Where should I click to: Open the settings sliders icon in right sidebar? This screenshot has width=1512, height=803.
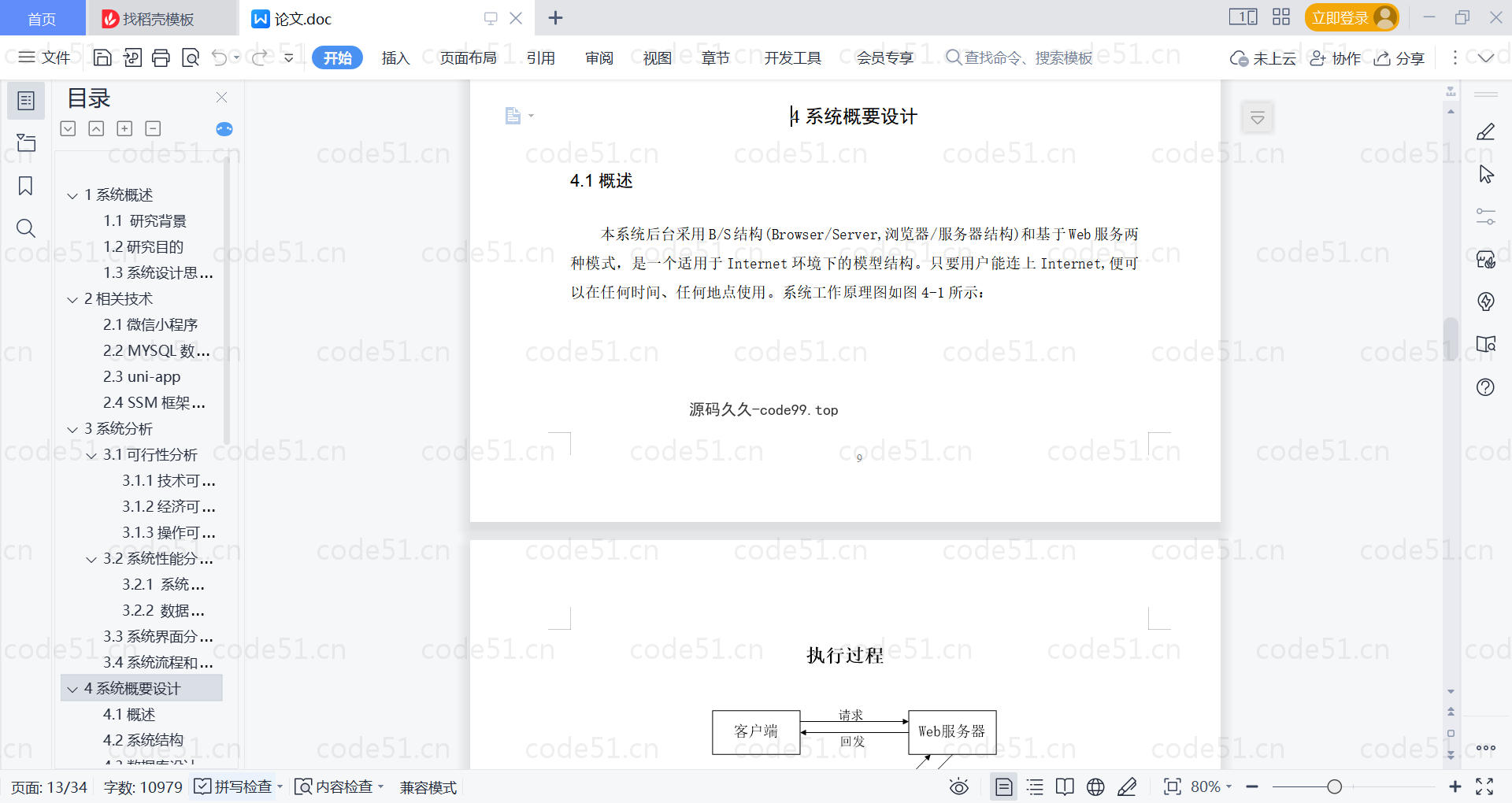click(1486, 216)
